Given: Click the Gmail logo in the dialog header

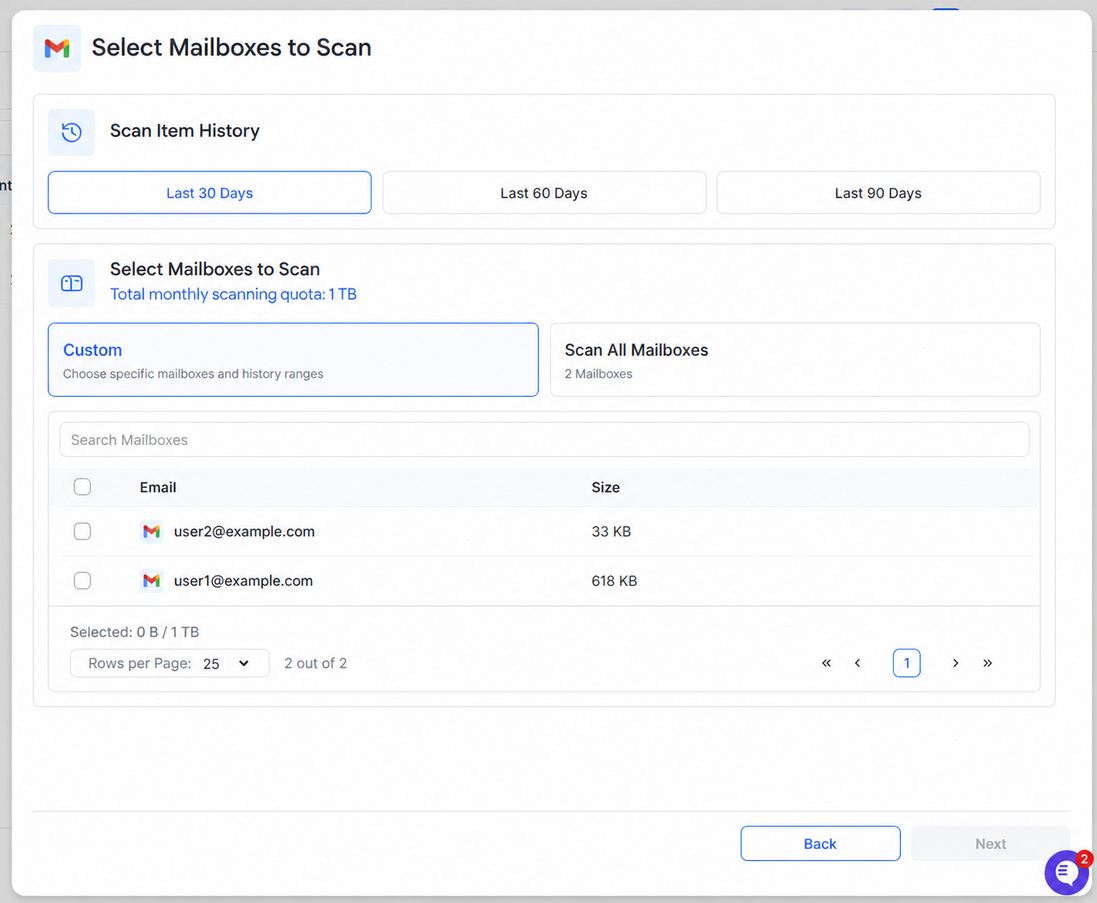Looking at the screenshot, I should point(57,48).
